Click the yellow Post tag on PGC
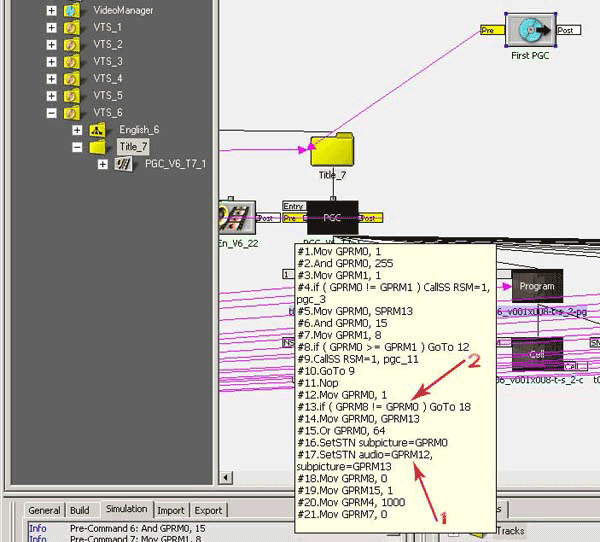600x542 pixels. (371, 218)
